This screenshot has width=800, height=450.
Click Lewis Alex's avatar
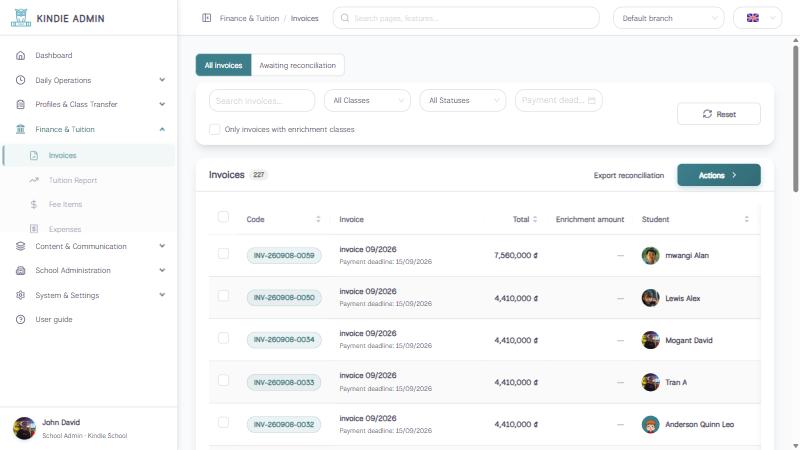click(x=651, y=298)
